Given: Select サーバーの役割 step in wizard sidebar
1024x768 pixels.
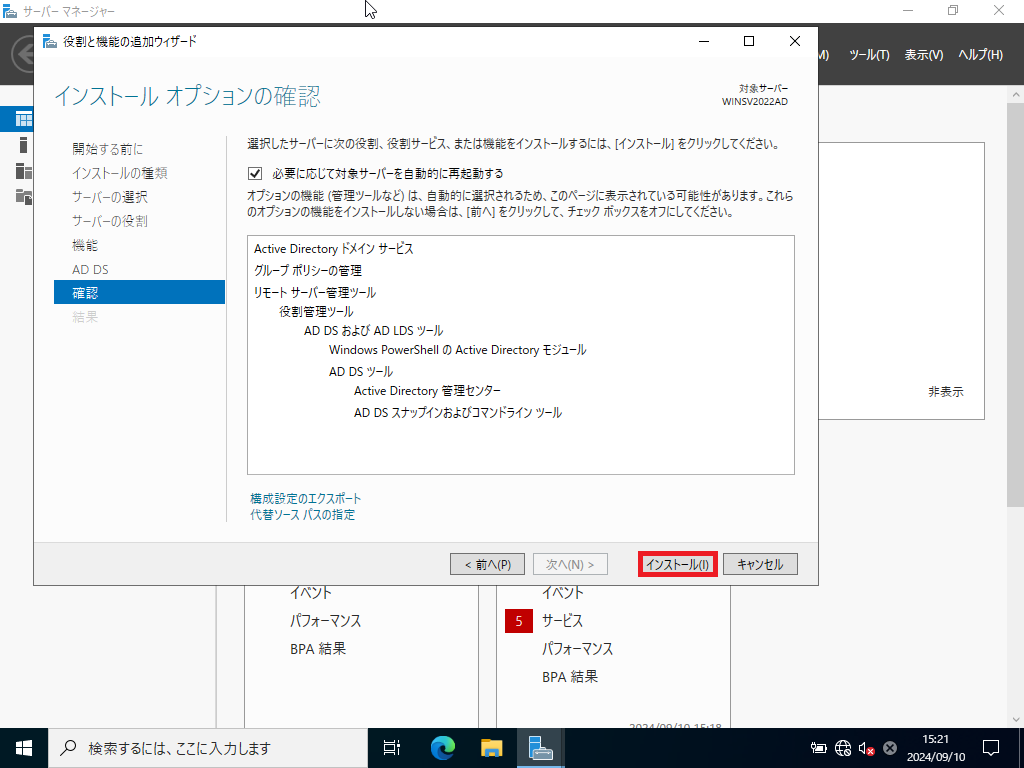Looking at the screenshot, I should point(110,221).
